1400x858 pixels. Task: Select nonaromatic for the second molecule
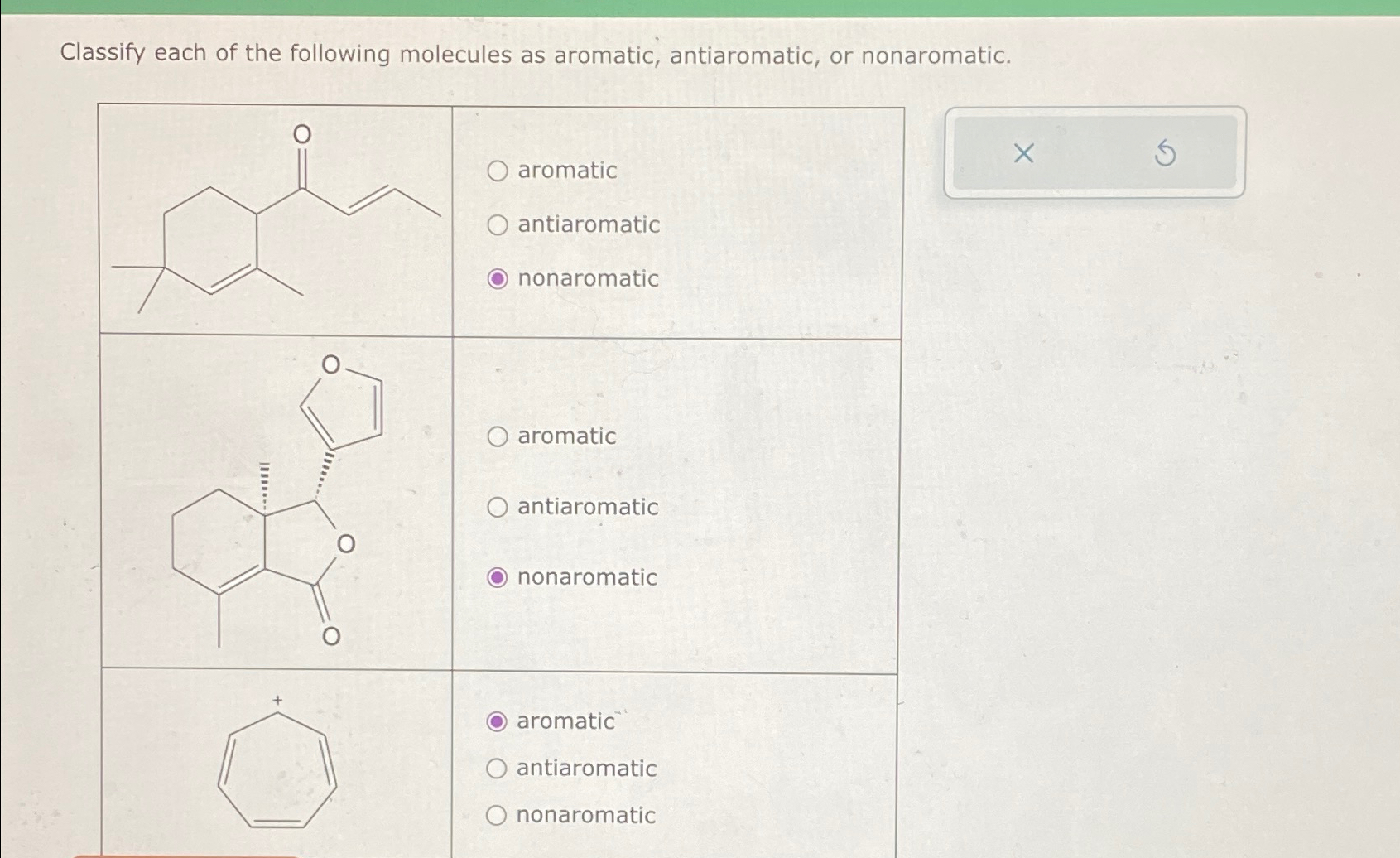pyautogui.click(x=498, y=577)
